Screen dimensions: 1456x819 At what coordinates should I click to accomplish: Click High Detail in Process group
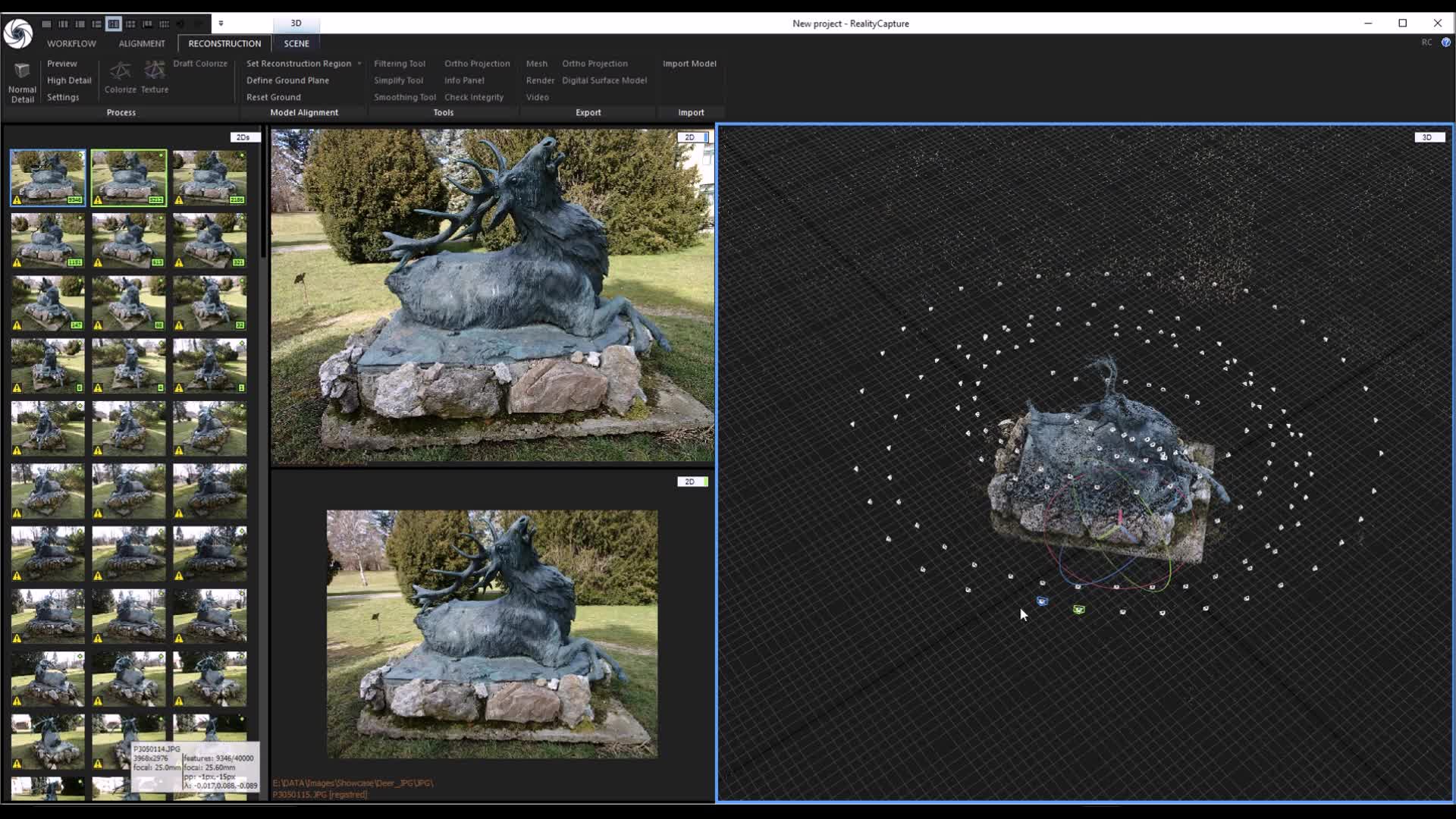coord(69,80)
